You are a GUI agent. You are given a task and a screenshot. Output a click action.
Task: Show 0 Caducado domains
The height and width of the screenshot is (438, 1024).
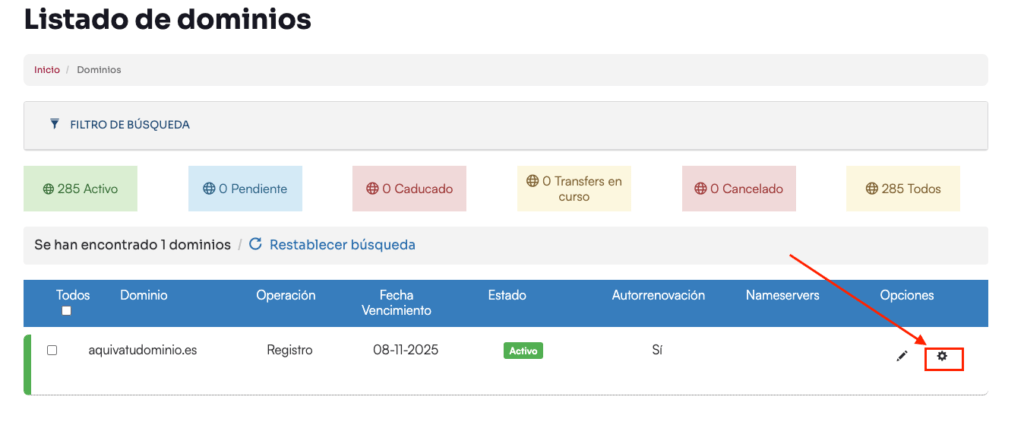pyautogui.click(x=409, y=189)
